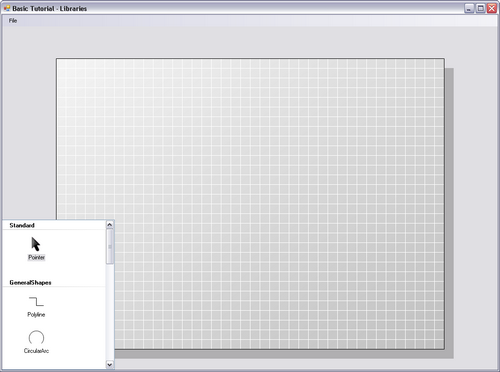Click the Basic Tutorial - Libraries title bar
The width and height of the screenshot is (500, 372).
[49, 9]
